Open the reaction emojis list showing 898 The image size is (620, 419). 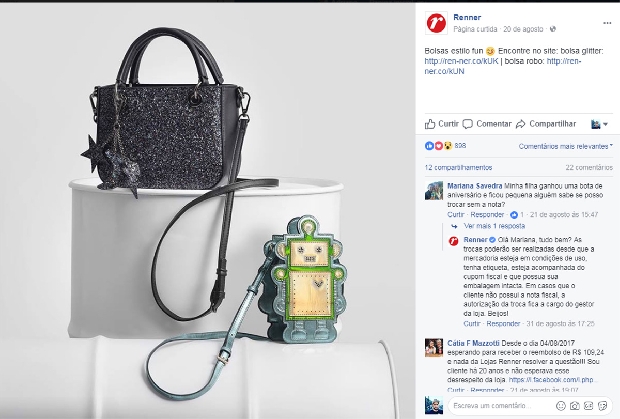pos(445,146)
